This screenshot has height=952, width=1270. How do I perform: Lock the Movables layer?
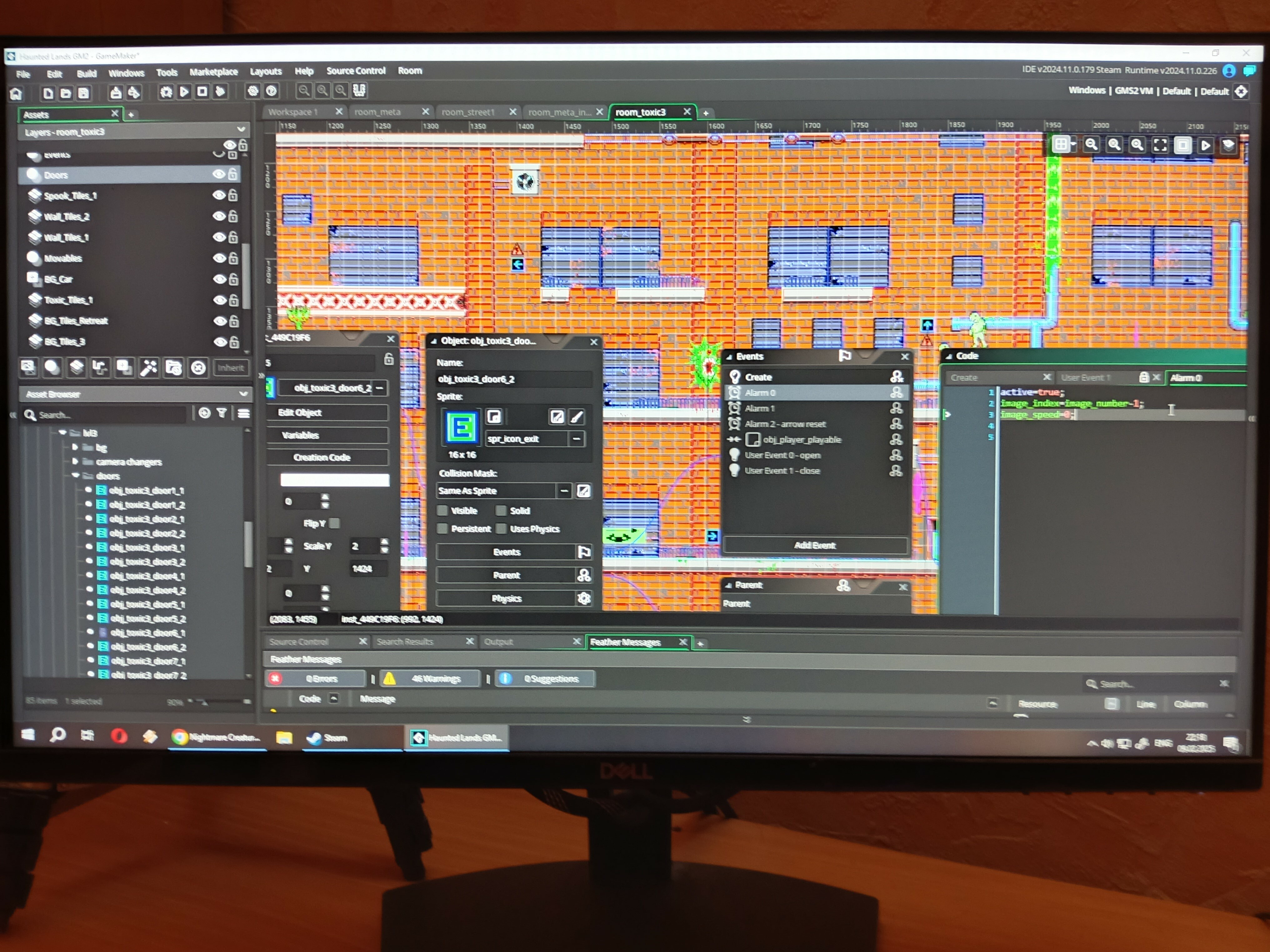(233, 258)
